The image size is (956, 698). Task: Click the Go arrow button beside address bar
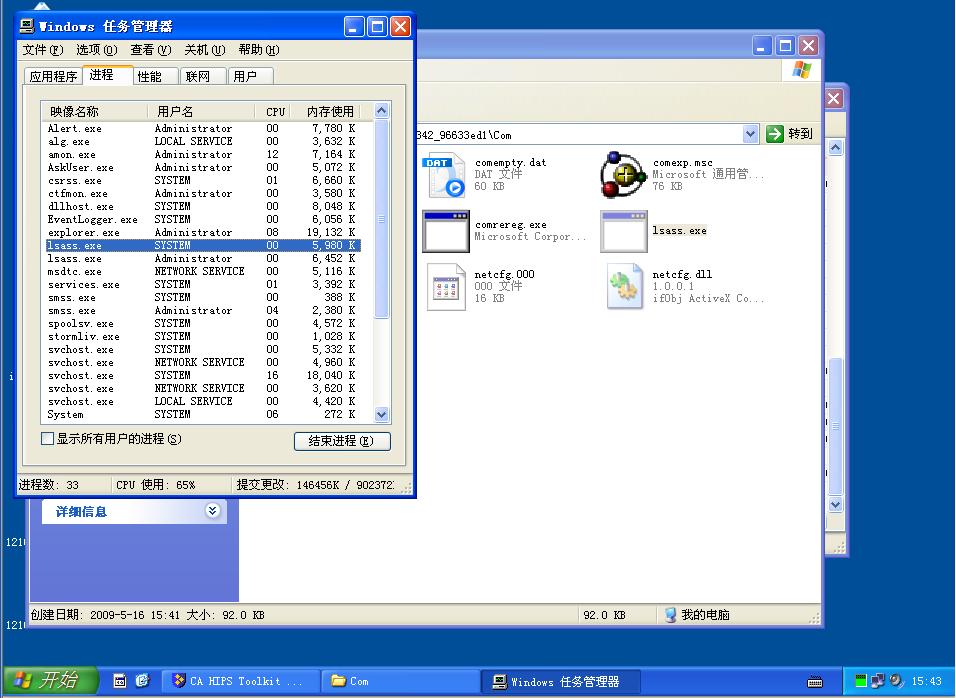(790, 134)
